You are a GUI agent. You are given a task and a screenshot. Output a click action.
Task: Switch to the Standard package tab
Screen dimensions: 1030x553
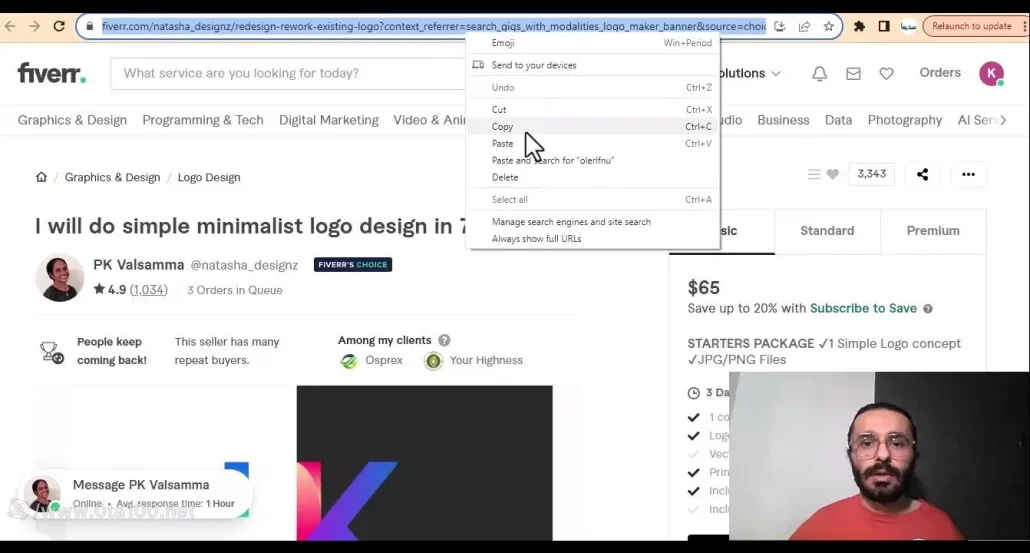pyautogui.click(x=827, y=230)
